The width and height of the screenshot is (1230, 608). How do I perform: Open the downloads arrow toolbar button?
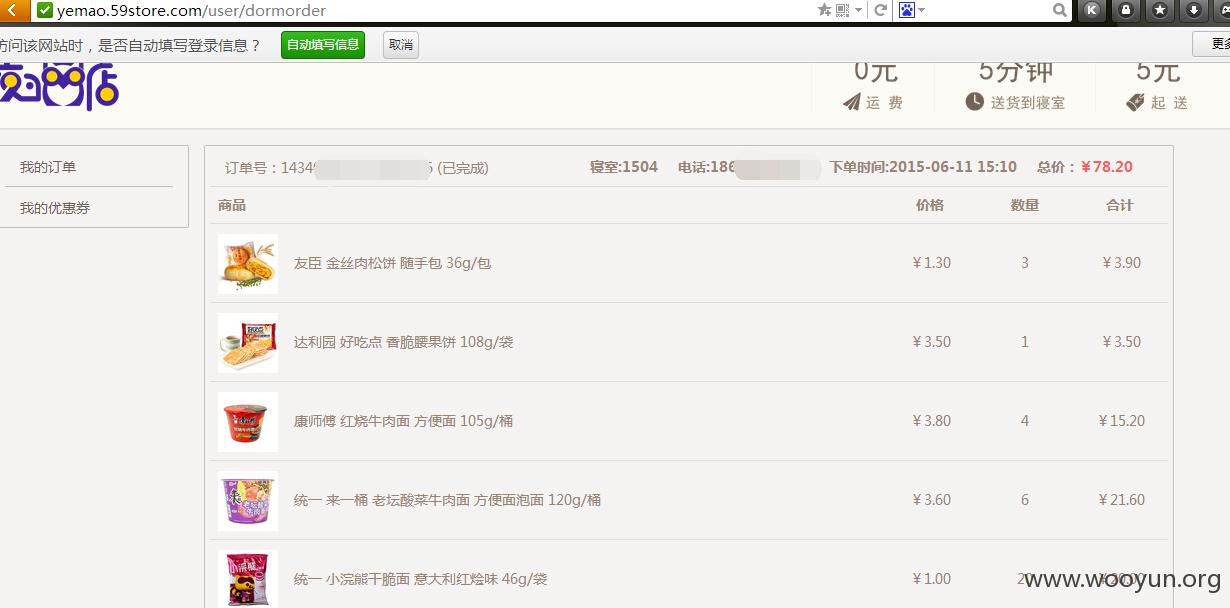click(x=1194, y=10)
